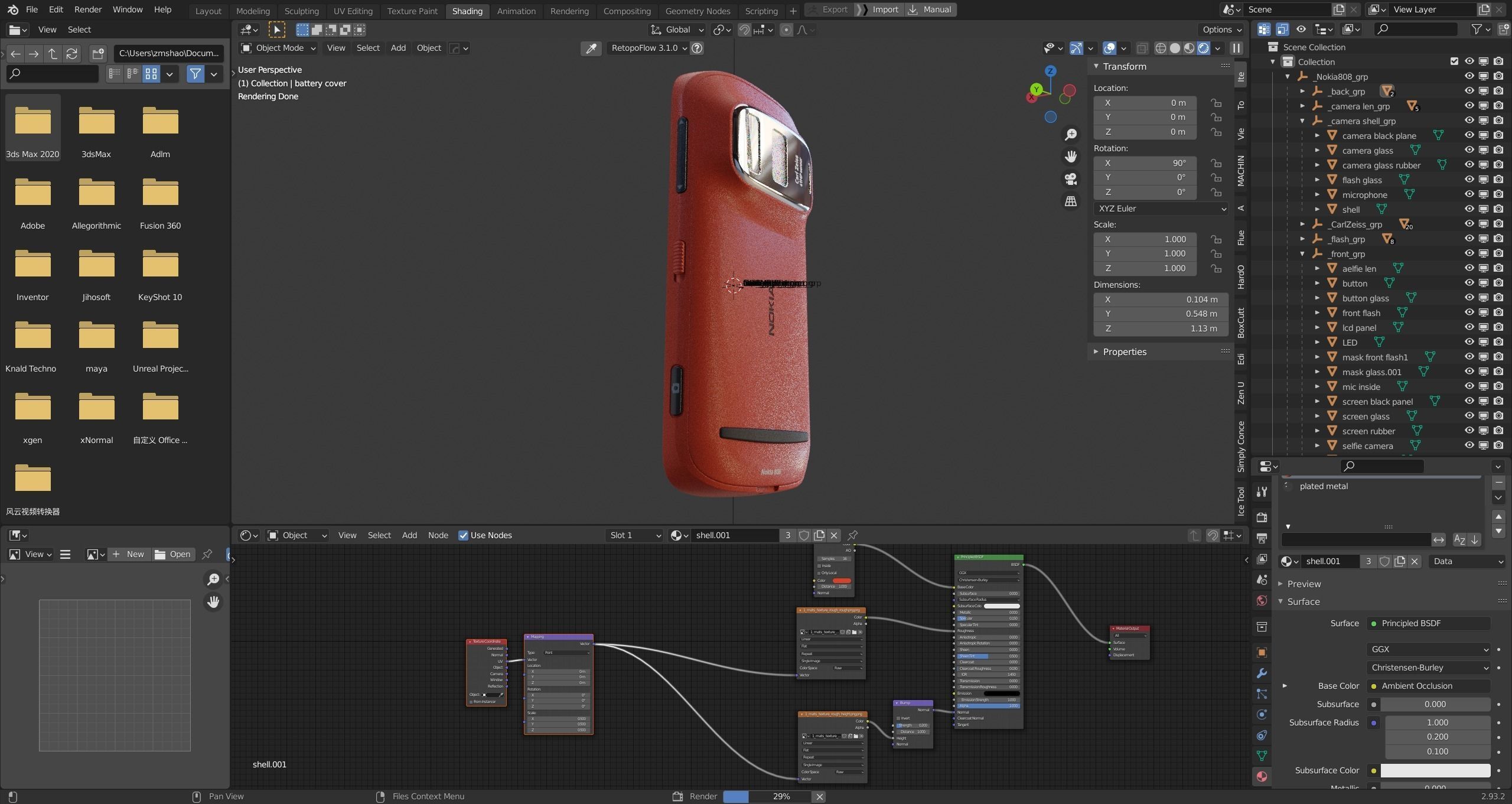Open the Node menu in node editor
Viewport: 1512px width, 804px height.
point(438,535)
